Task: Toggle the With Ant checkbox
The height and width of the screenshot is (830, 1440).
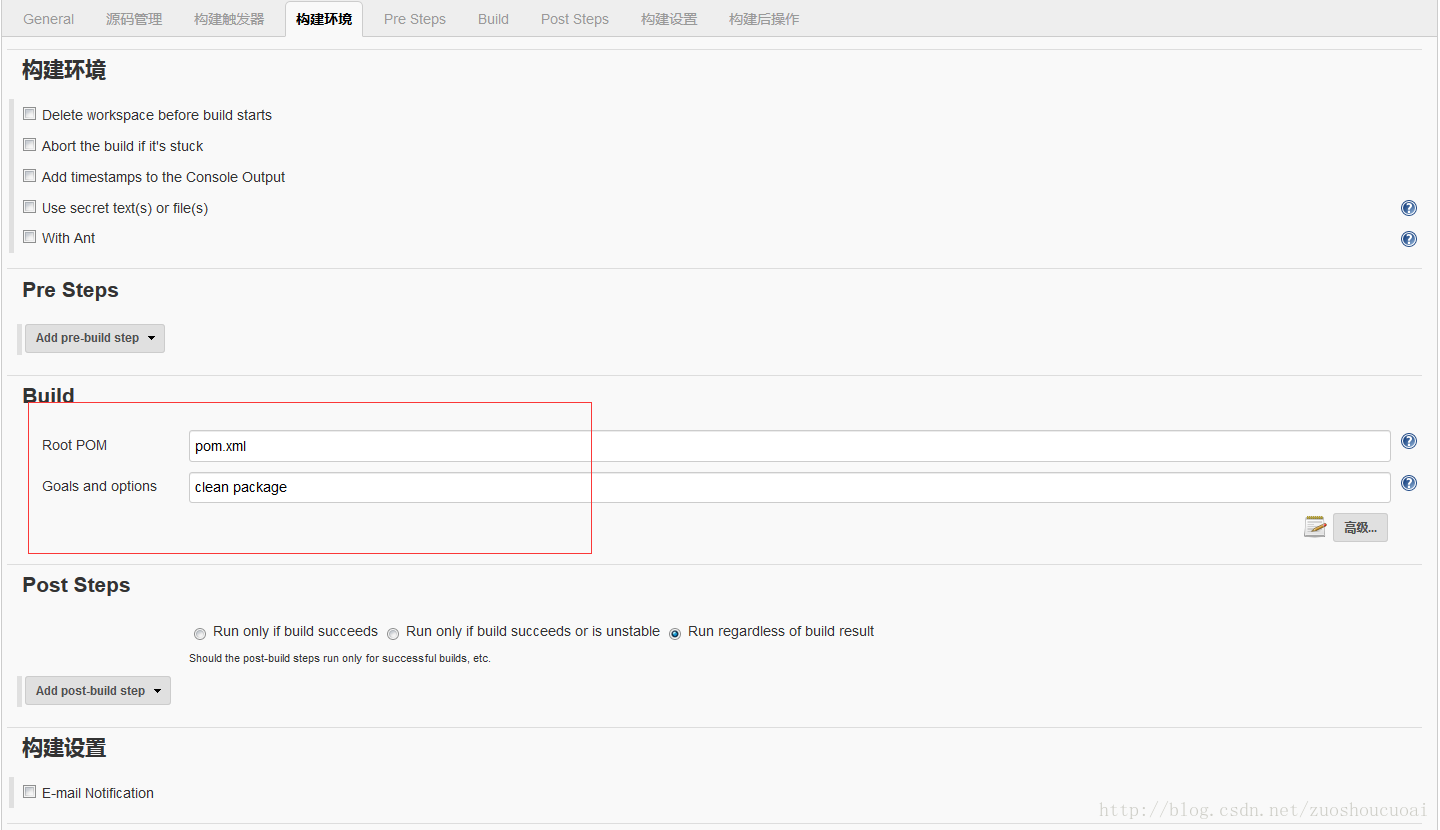Action: (x=30, y=237)
